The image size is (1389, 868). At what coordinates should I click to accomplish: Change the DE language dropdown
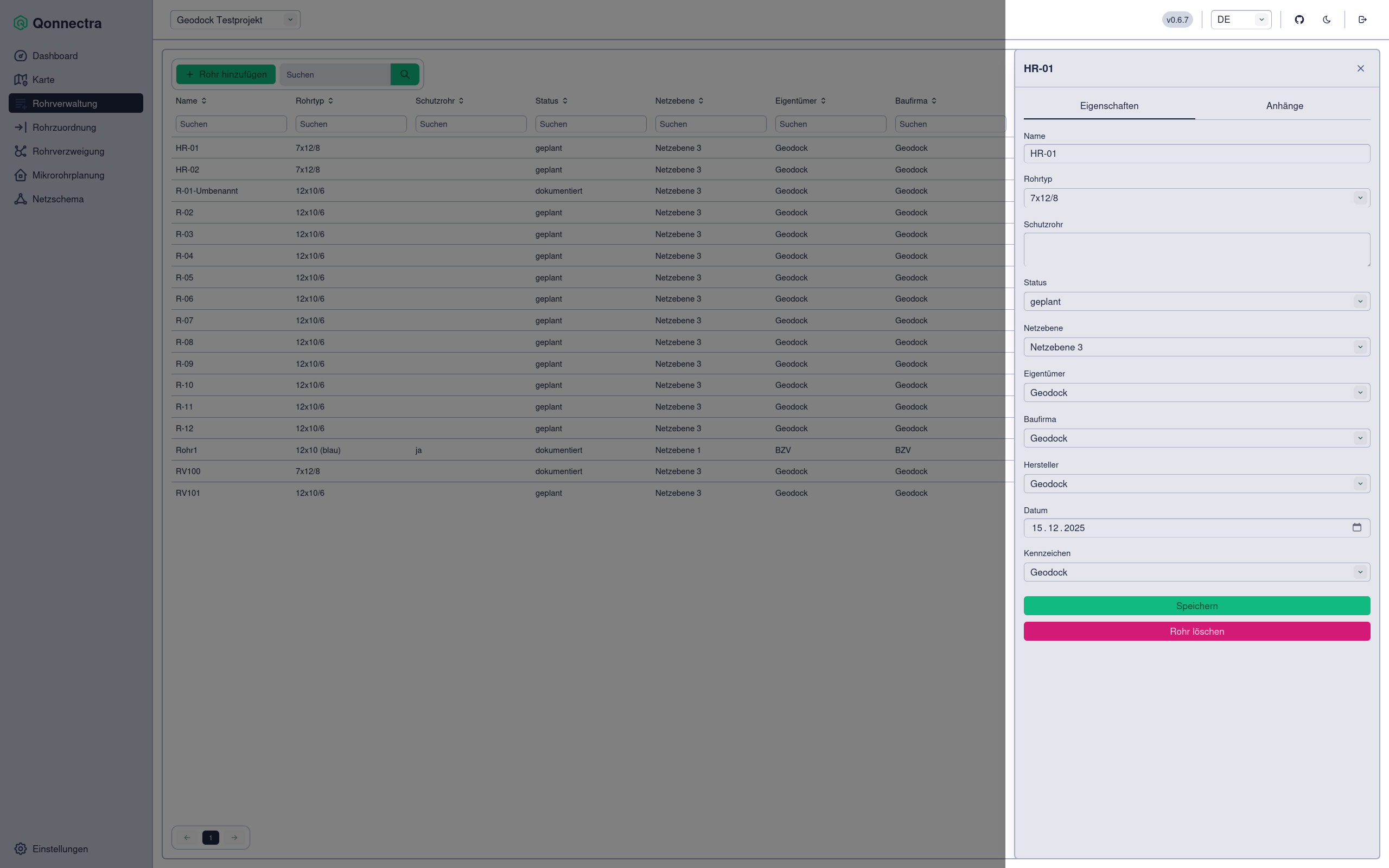tap(1241, 19)
